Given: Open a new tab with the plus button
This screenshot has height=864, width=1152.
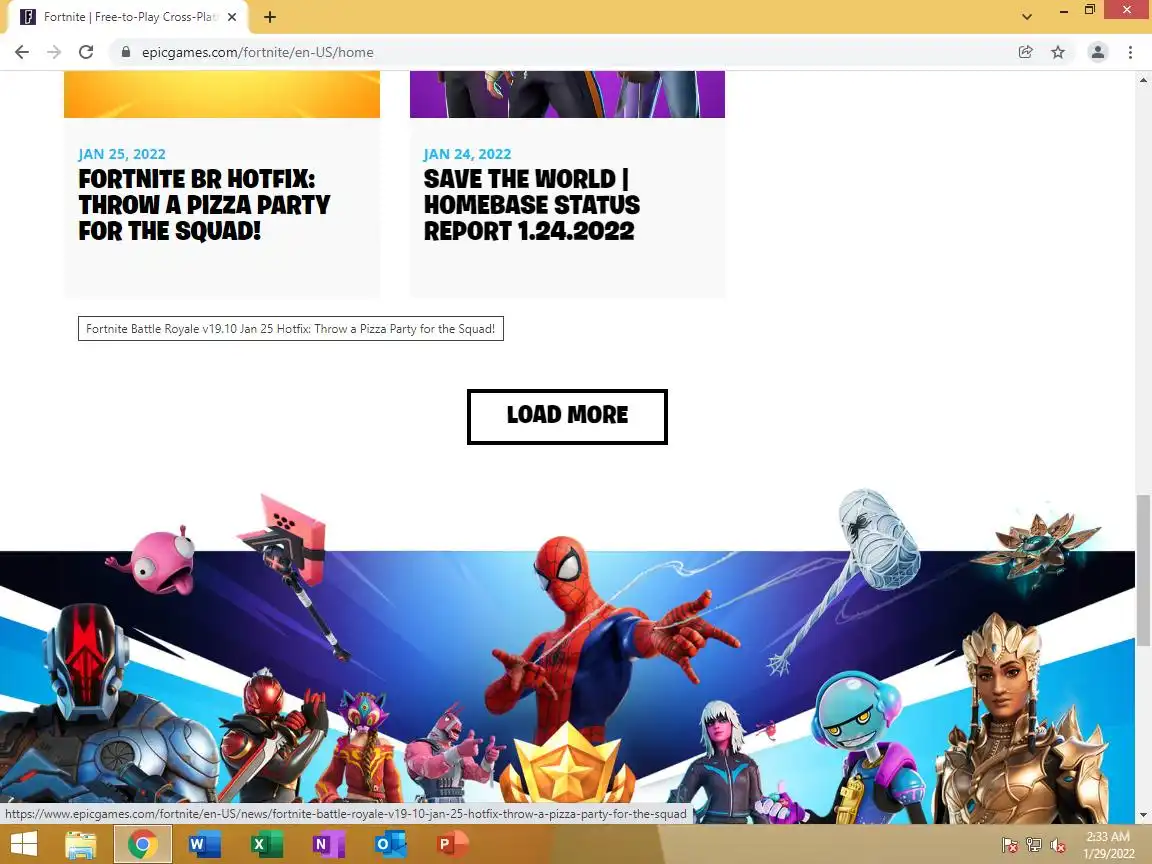Looking at the screenshot, I should 270,17.
